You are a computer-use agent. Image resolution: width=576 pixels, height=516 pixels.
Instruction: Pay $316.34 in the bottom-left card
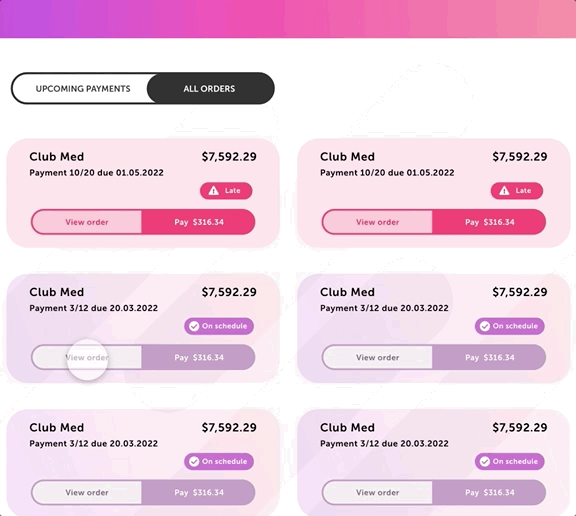(198, 492)
